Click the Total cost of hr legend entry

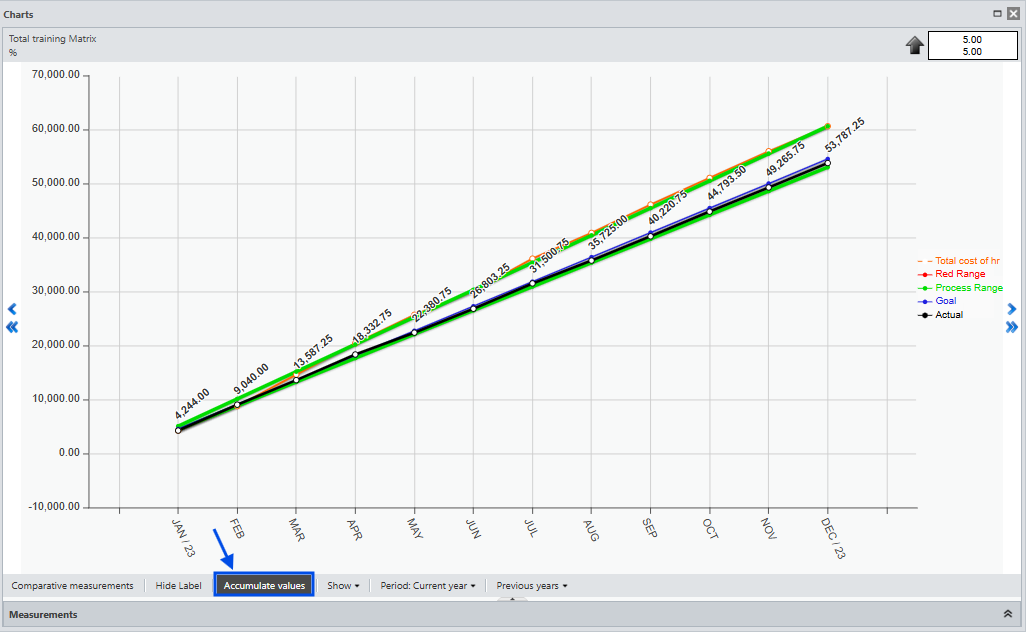pyautogui.click(x=967, y=261)
